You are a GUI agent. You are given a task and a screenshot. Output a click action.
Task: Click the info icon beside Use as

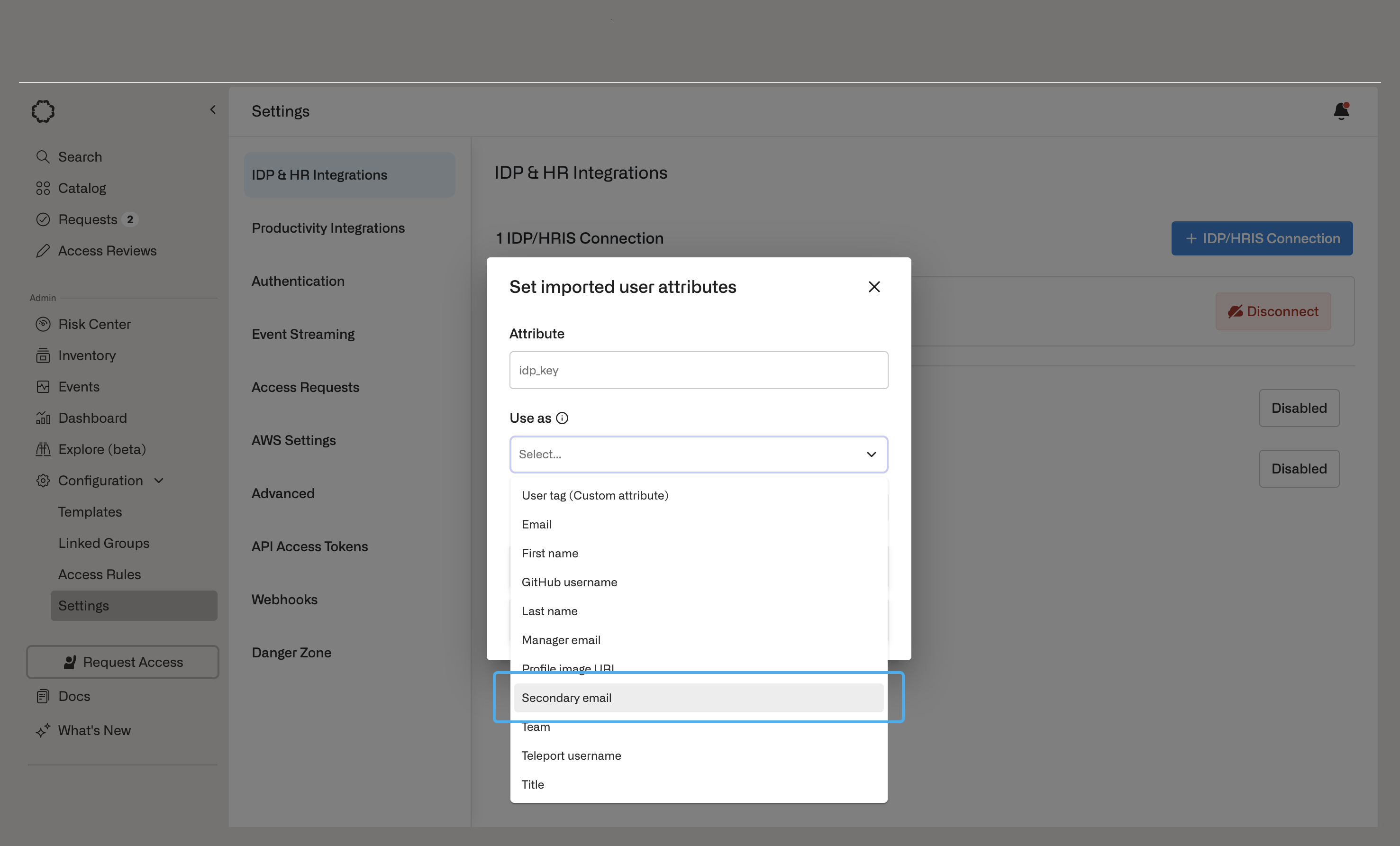point(562,418)
